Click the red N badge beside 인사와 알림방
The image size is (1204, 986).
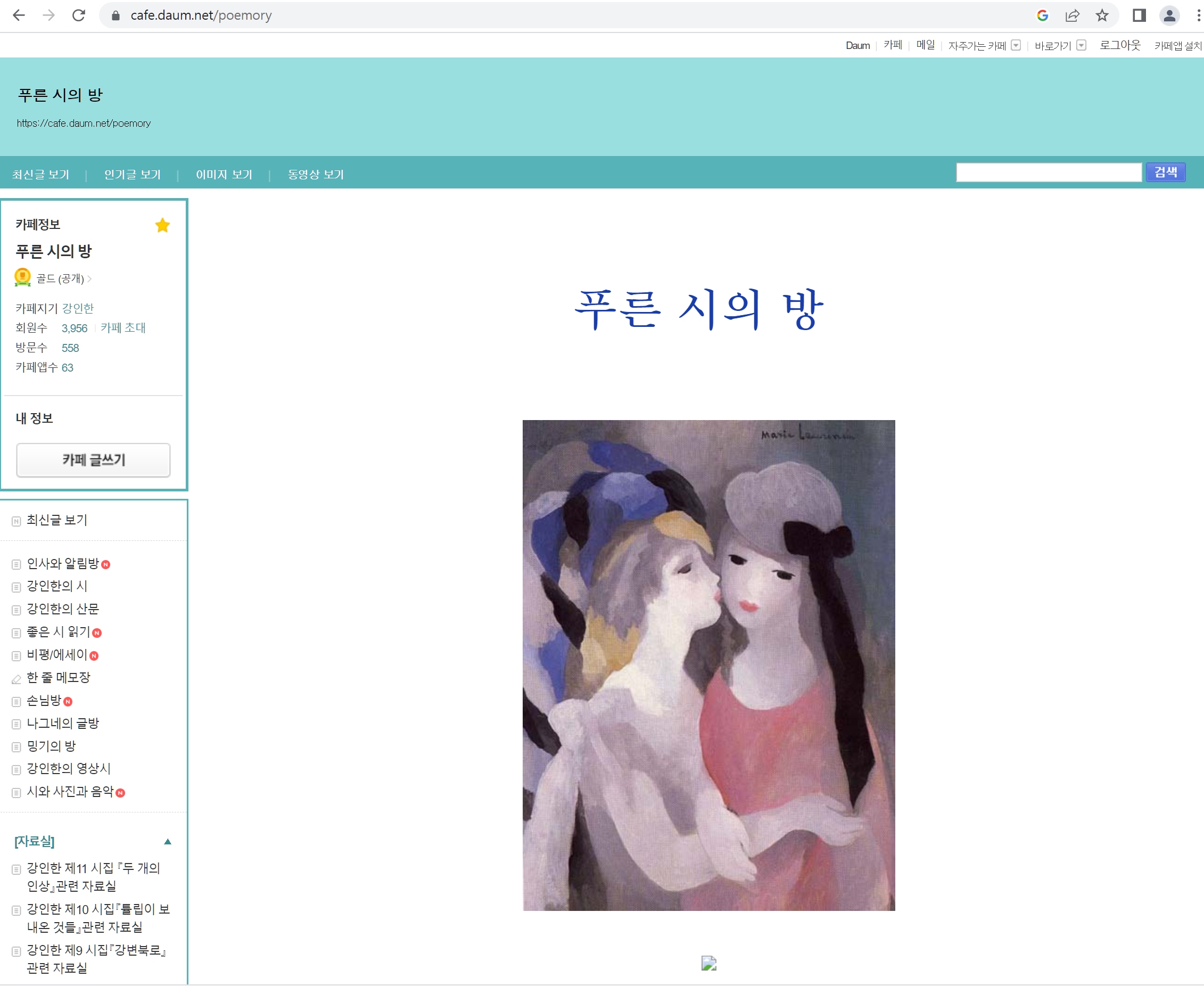(105, 564)
